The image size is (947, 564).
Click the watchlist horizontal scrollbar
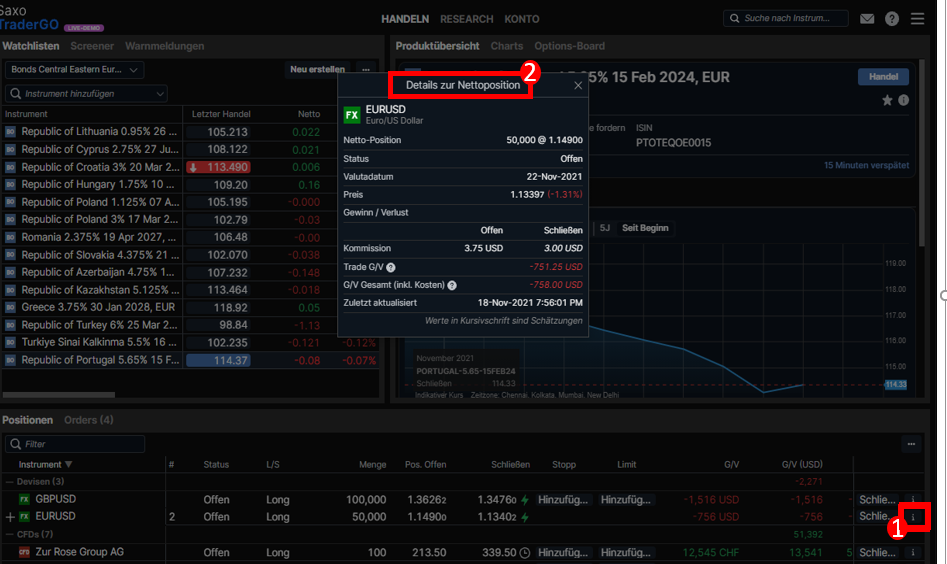click(x=59, y=395)
